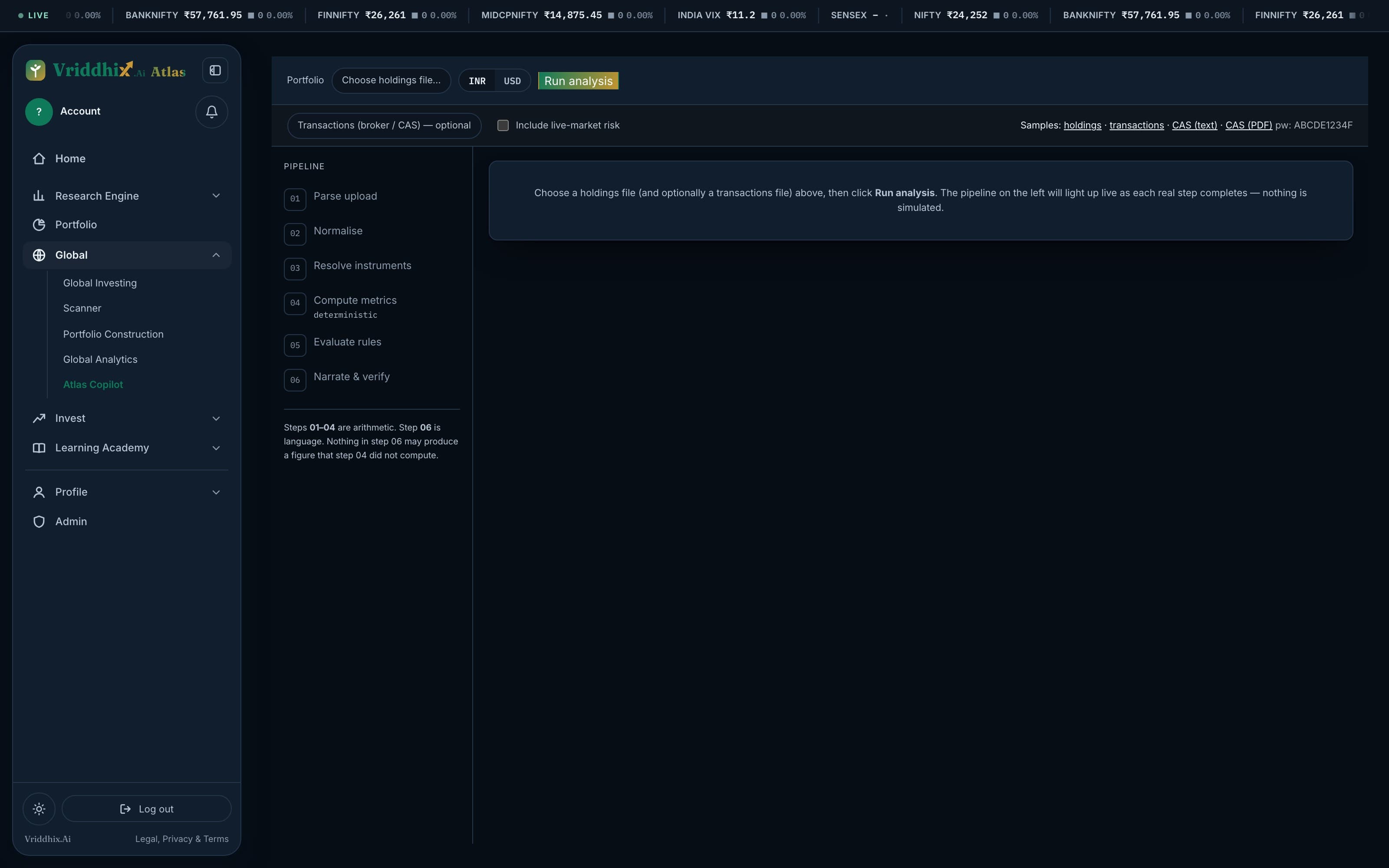Viewport: 1389px width, 868px height.
Task: Open Legal, Privacy & Terms link
Action: (182, 839)
